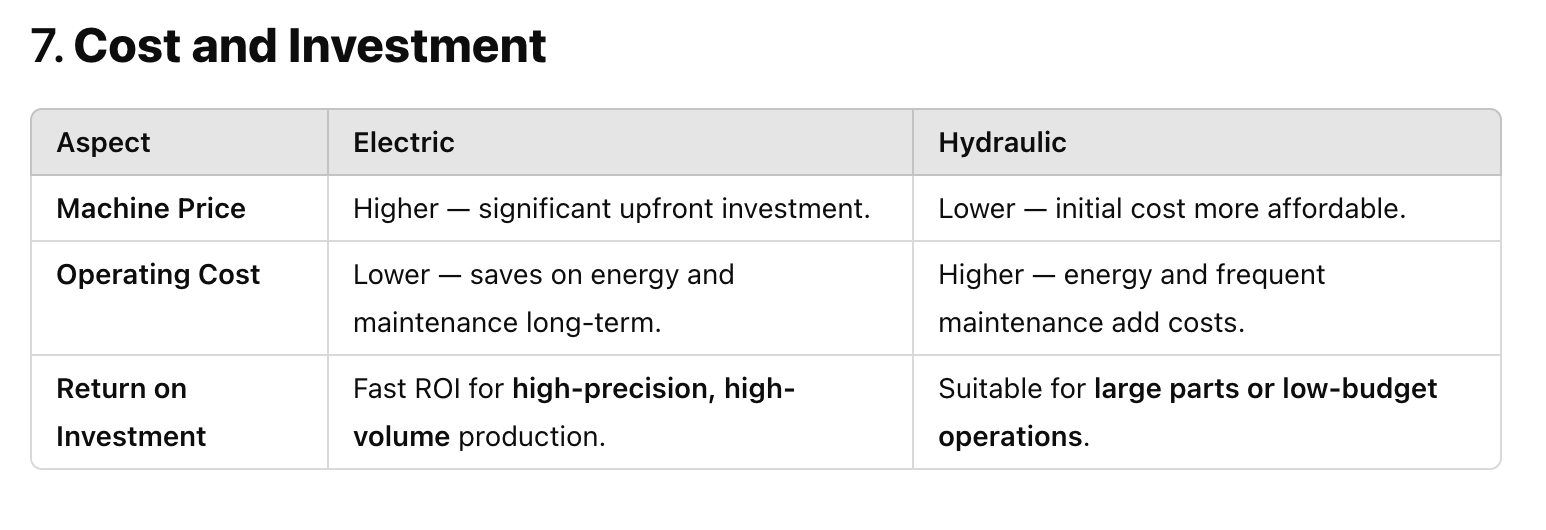Image resolution: width=1546 pixels, height=530 pixels.
Task: Click 'Higher — energy and frequent' cell text
Action: [x=1131, y=274]
